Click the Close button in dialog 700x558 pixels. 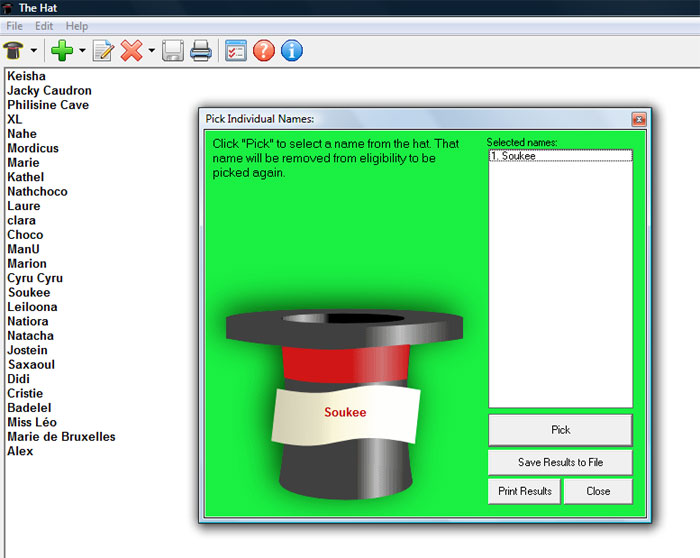tap(598, 491)
